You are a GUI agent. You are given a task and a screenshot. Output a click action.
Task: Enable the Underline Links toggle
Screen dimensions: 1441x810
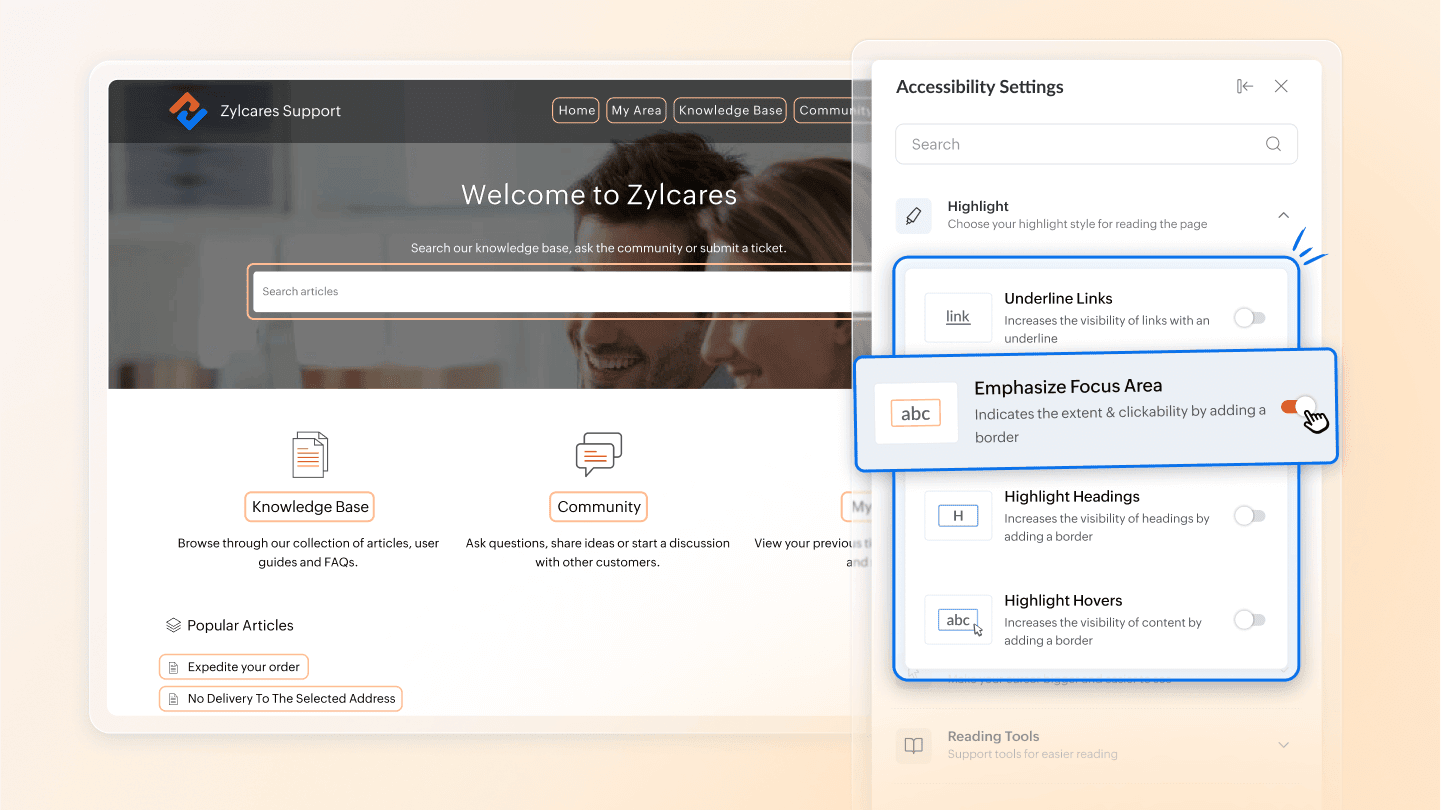1249,318
